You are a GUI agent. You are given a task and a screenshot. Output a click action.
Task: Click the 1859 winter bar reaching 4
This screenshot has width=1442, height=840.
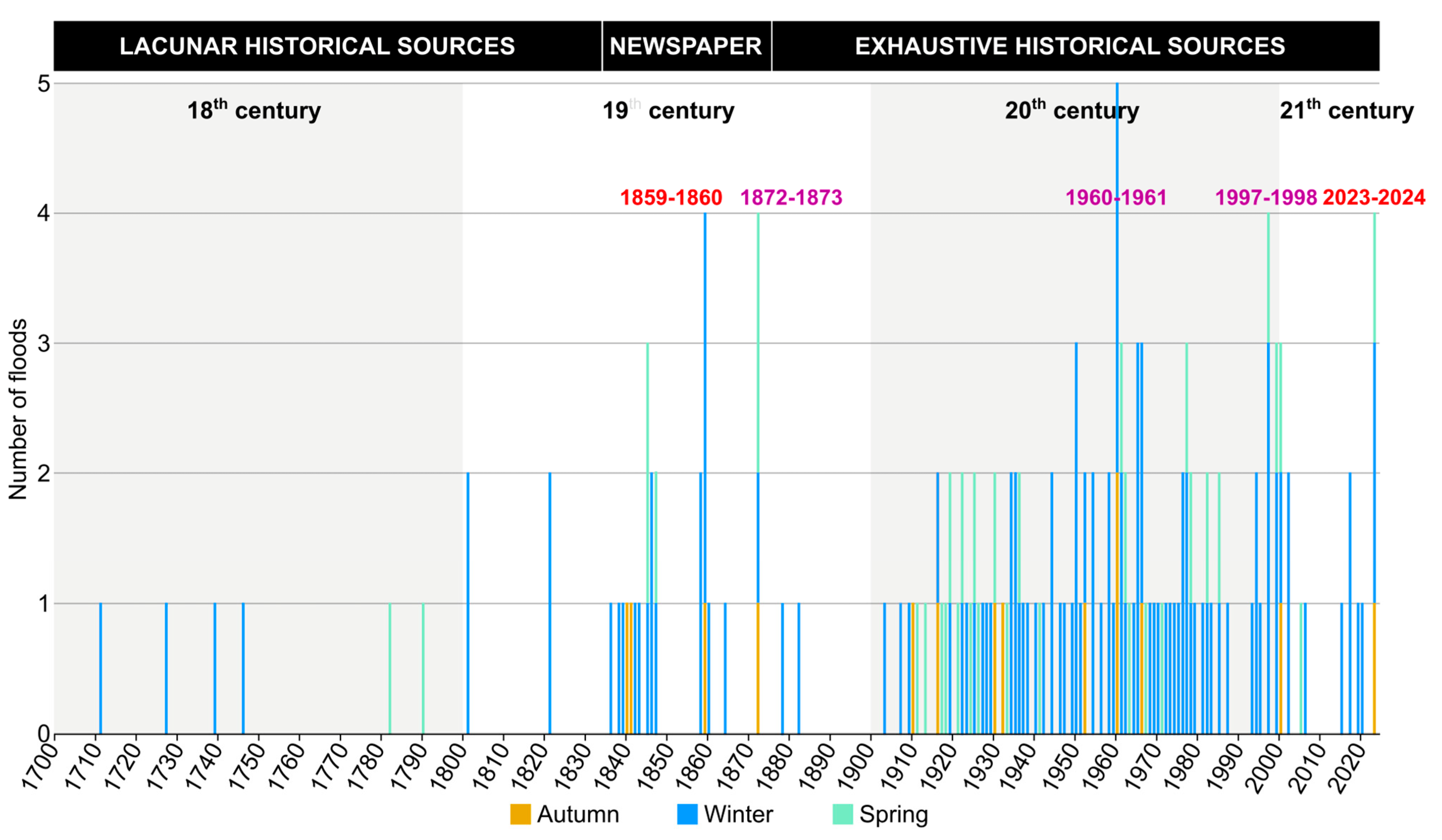(705, 408)
